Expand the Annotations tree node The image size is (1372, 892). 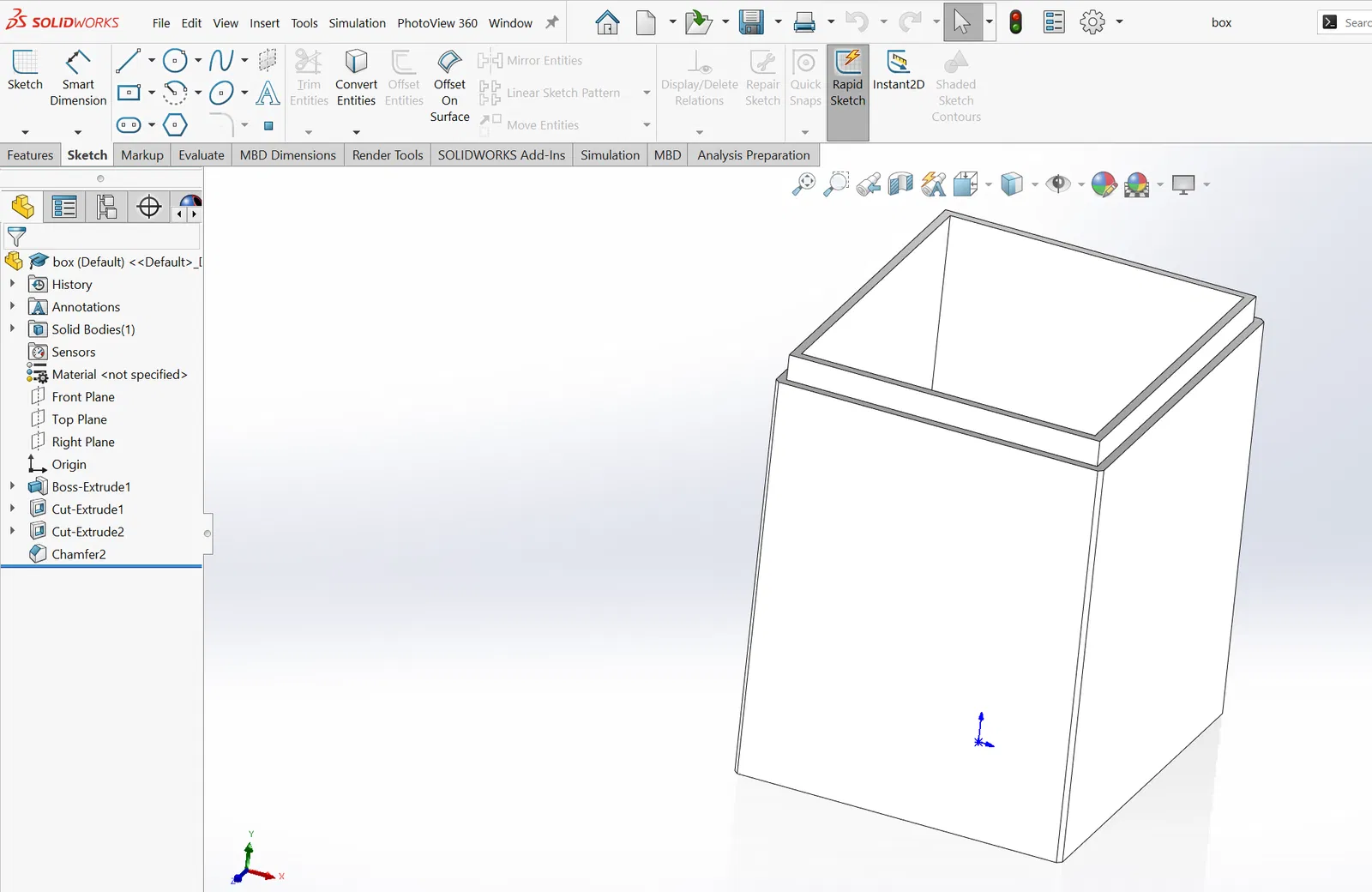tap(12, 306)
